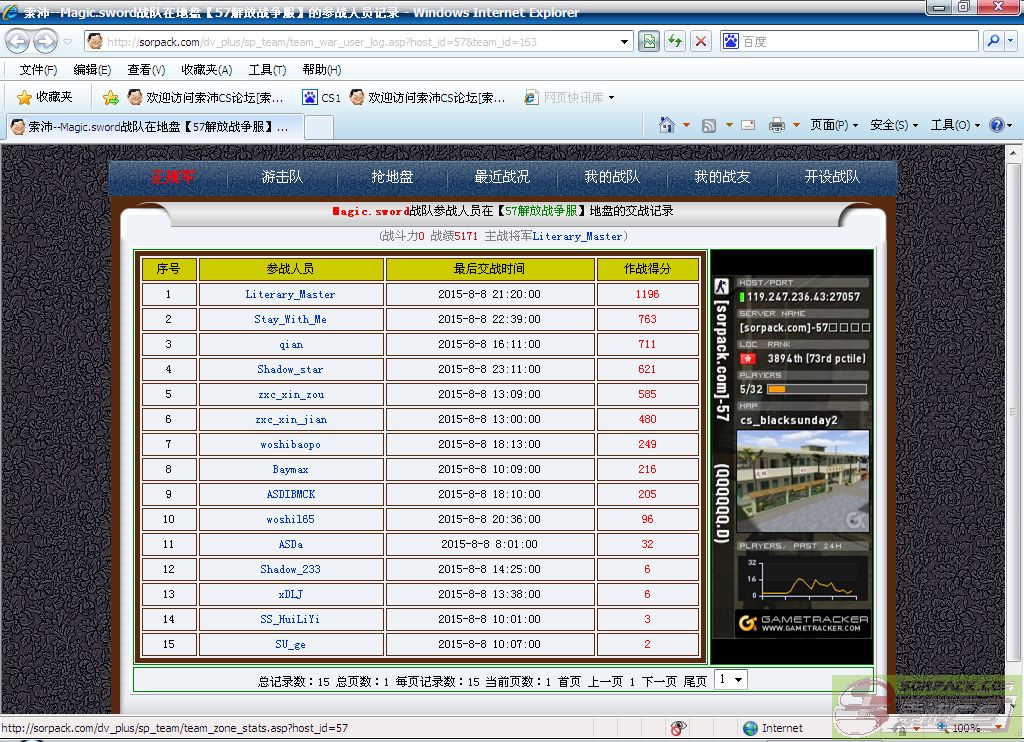This screenshot has width=1024, height=742.
Task: Click the RSS feeds icon
Action: 709,125
